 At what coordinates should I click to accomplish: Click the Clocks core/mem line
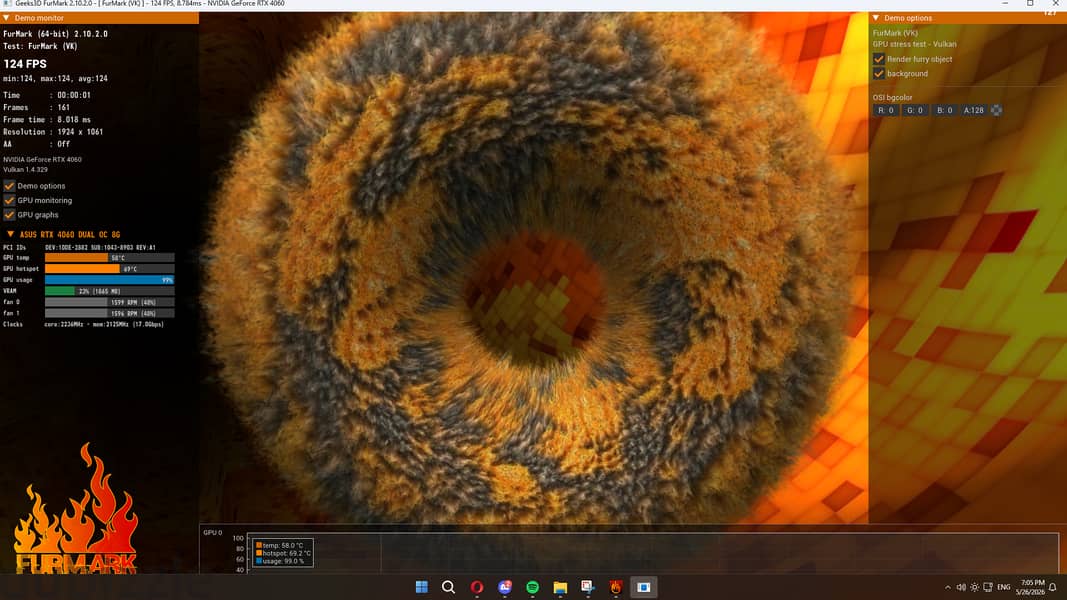pyautogui.click(x=83, y=324)
